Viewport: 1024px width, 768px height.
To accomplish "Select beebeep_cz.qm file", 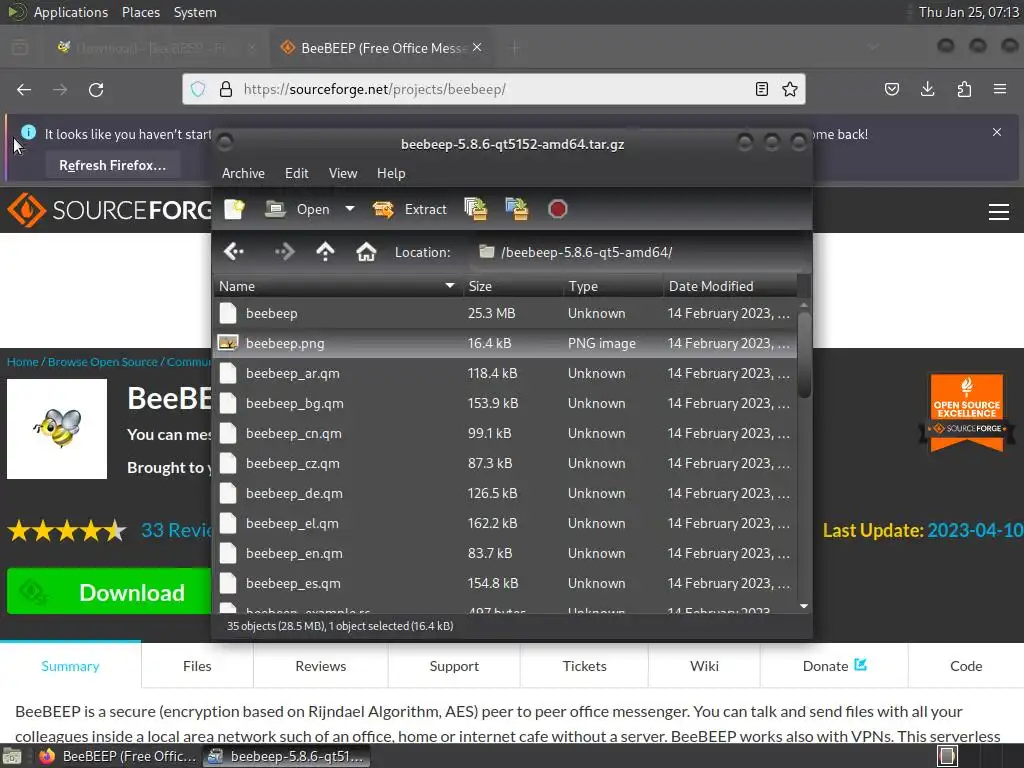I will tap(505, 464).
